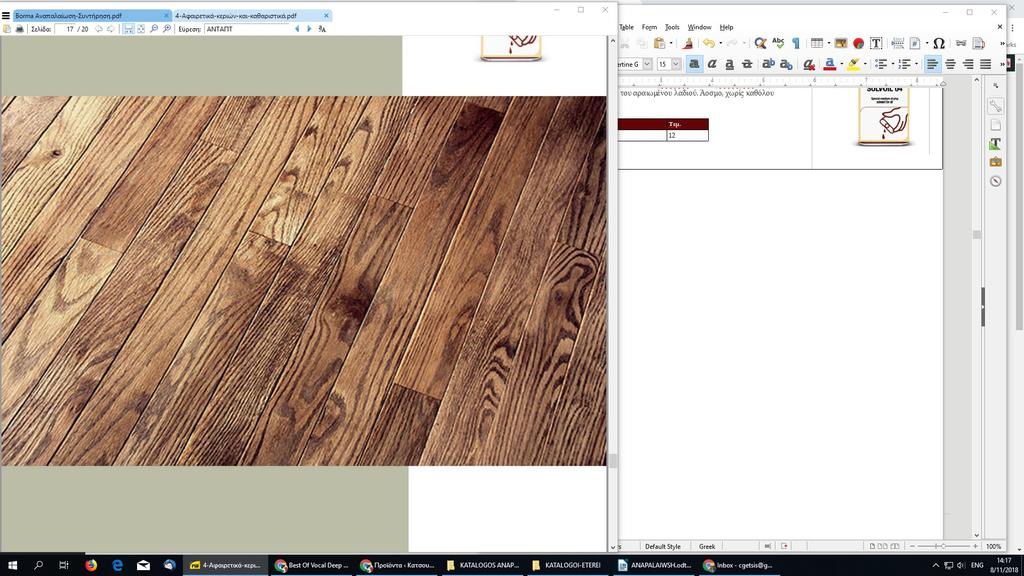Click the Insert Image icon

[840, 43]
